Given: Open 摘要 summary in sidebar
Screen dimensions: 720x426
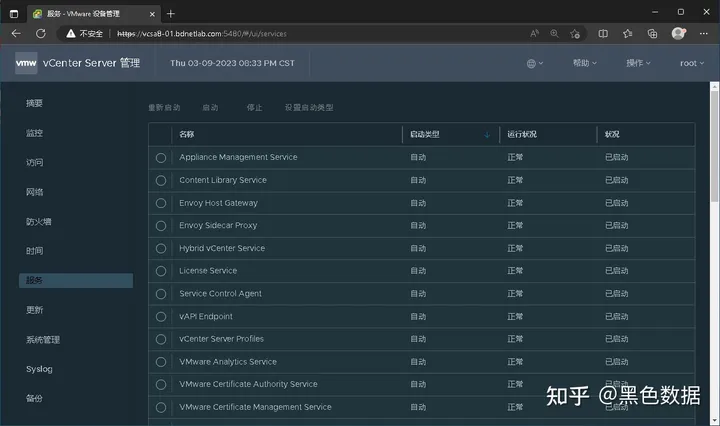Looking at the screenshot, I should tap(34, 103).
